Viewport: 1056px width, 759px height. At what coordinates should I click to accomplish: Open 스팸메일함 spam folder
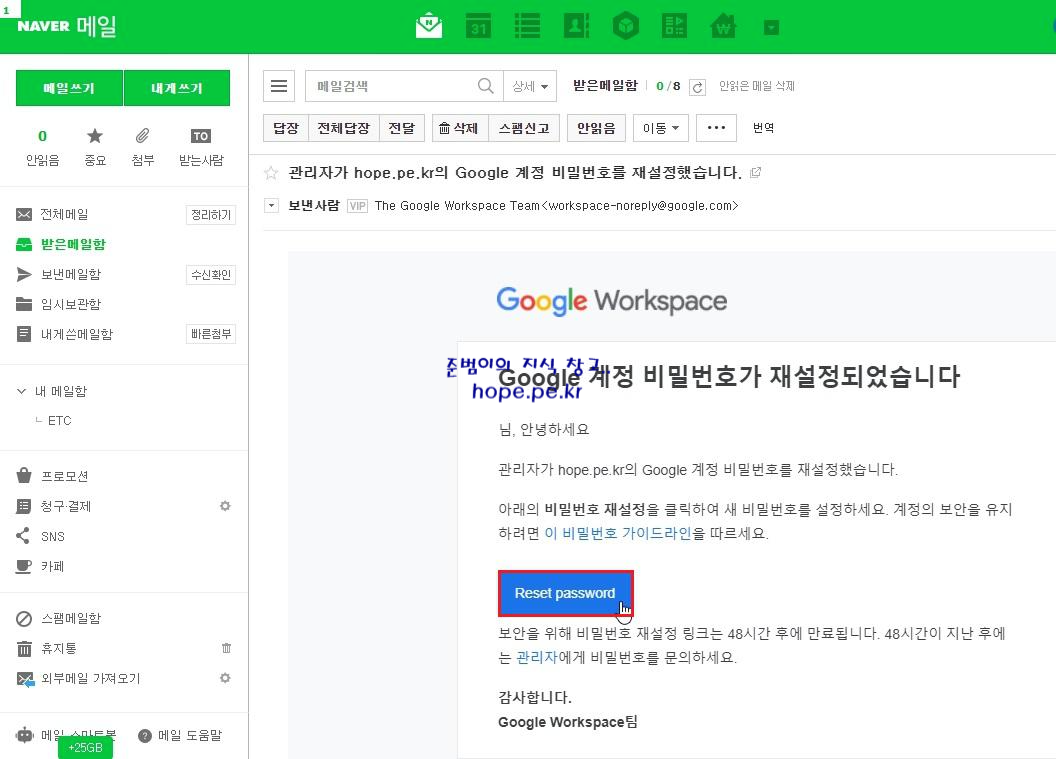pos(71,618)
